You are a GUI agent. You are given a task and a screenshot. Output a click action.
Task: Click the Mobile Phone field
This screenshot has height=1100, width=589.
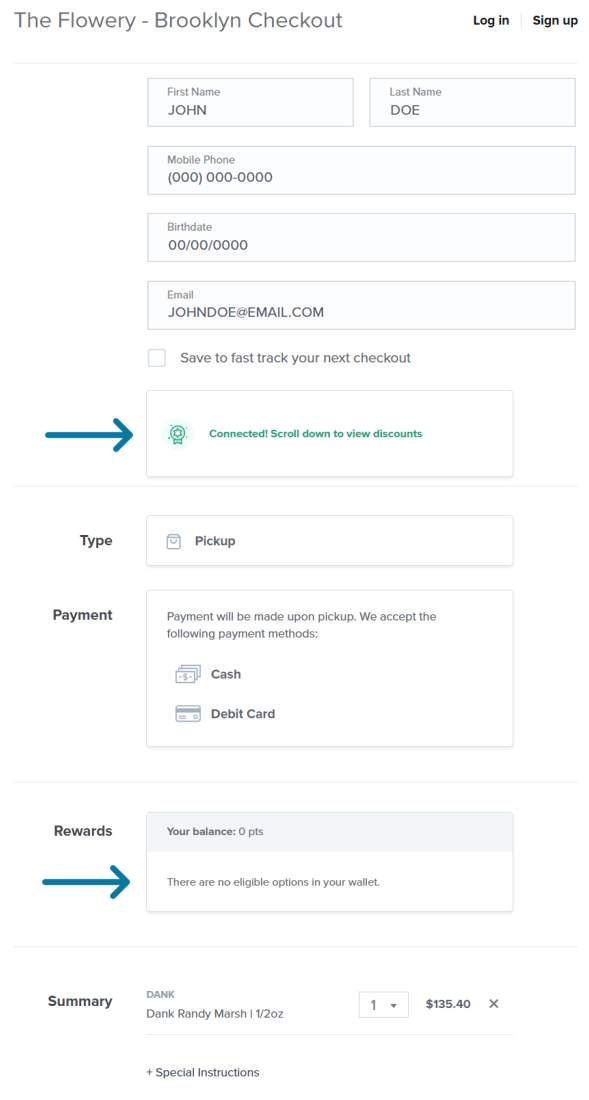(x=361, y=170)
